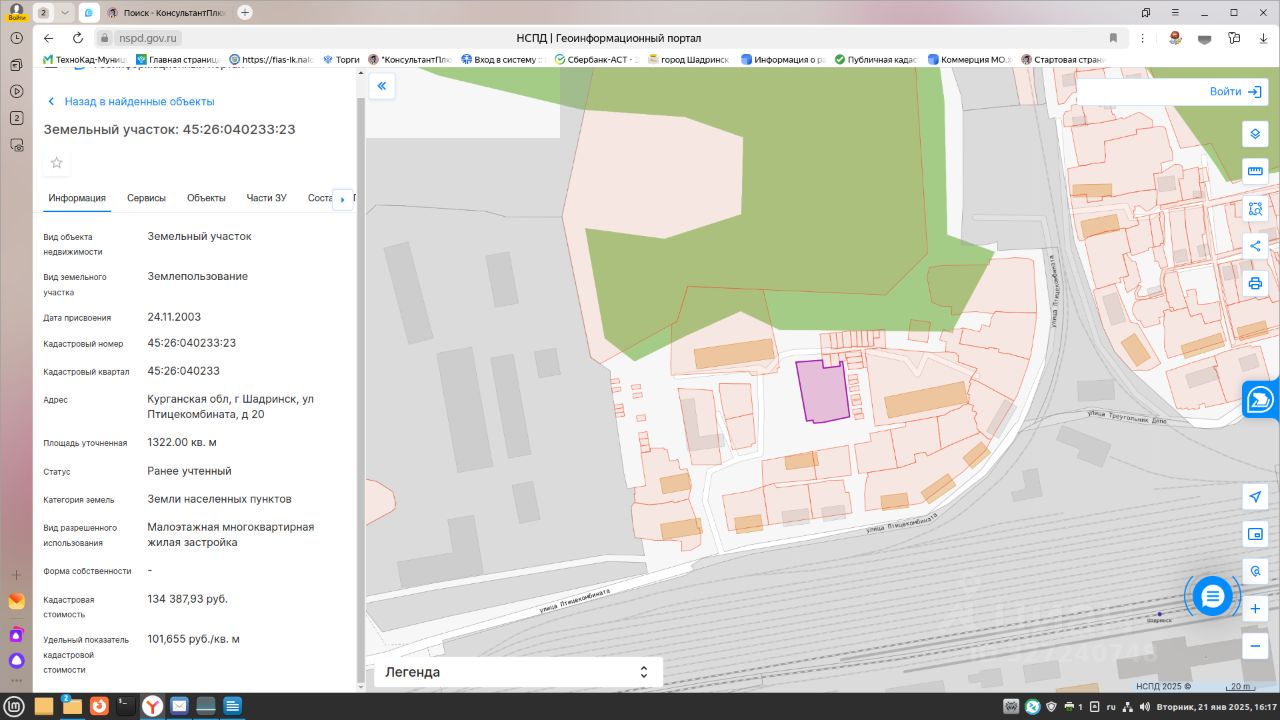
Task: Open the chat support bubble
Action: pyautogui.click(x=1212, y=597)
